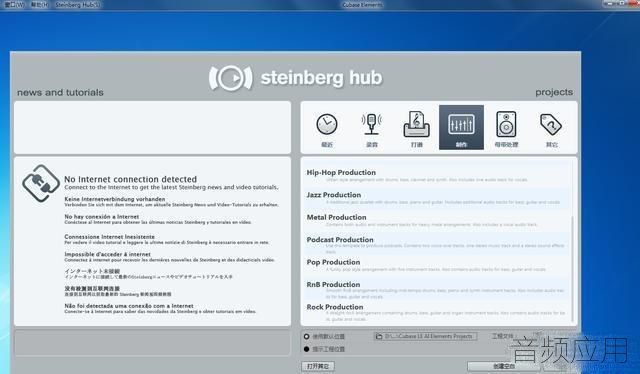This screenshot has height=374, width=640.
Task: Click 'Não foi detectada uma conexão' message
Action: 129,305
